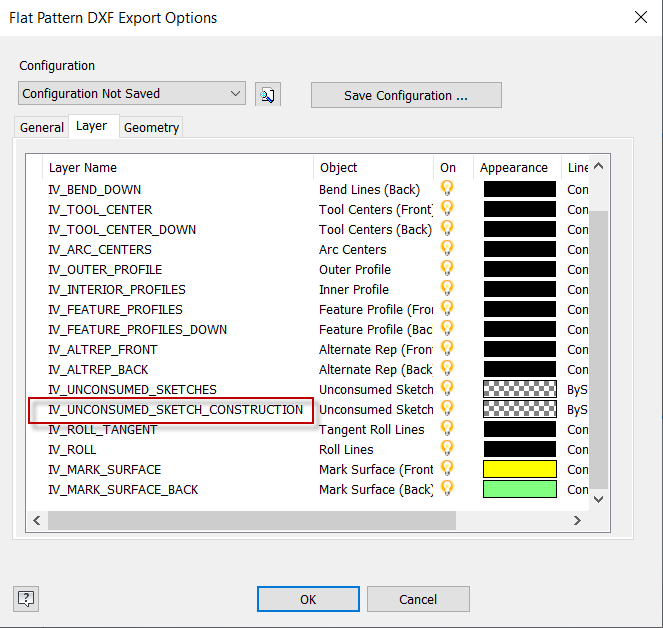The width and height of the screenshot is (663, 628).
Task: Click the Layer Name column header
Action: [x=178, y=167]
